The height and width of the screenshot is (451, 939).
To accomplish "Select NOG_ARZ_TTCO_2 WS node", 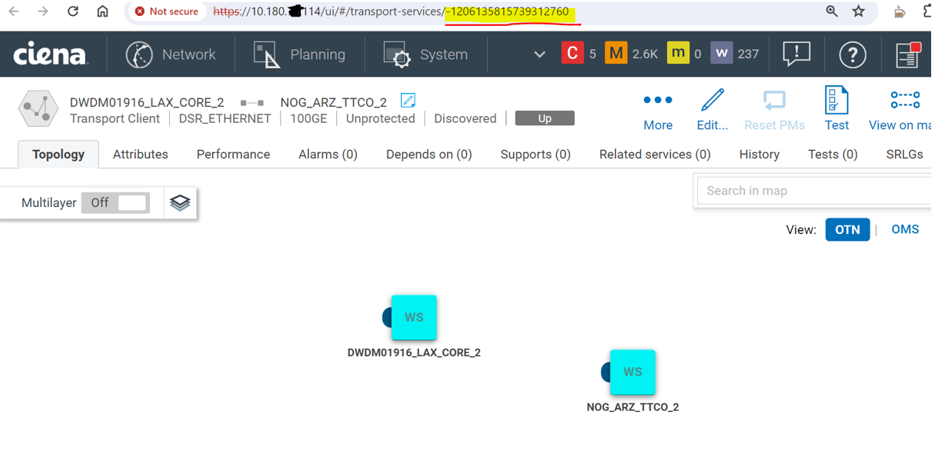I will coord(632,373).
